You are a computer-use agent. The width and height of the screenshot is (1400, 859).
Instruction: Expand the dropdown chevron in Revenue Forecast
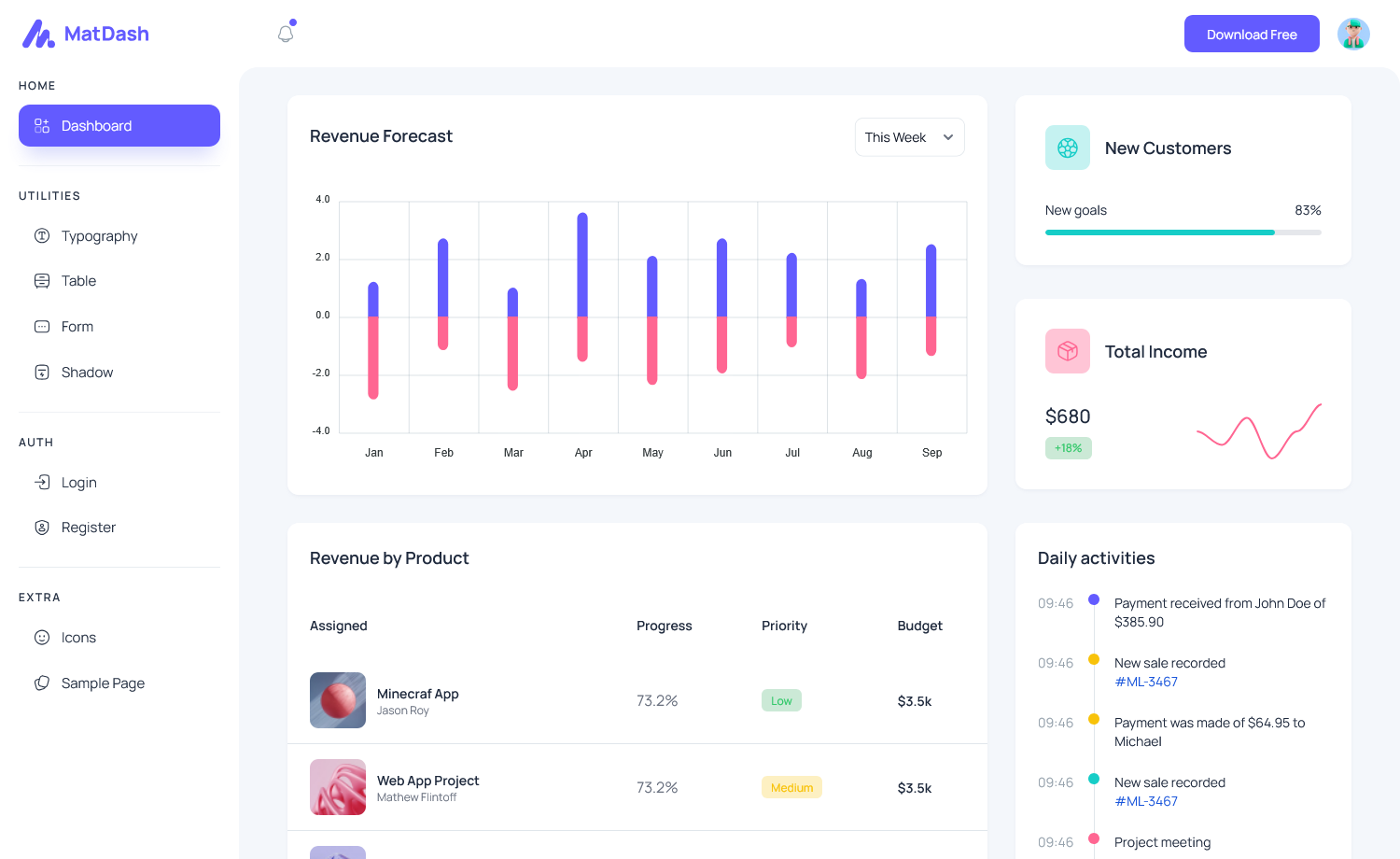[x=948, y=137]
